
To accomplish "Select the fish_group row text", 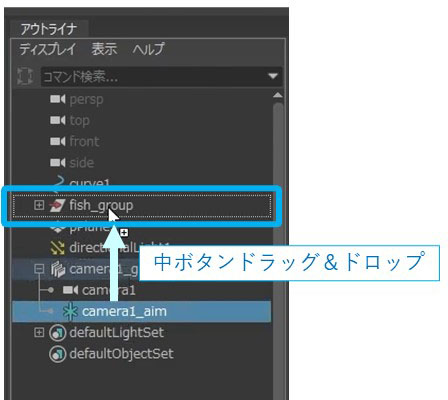I will tap(101, 205).
